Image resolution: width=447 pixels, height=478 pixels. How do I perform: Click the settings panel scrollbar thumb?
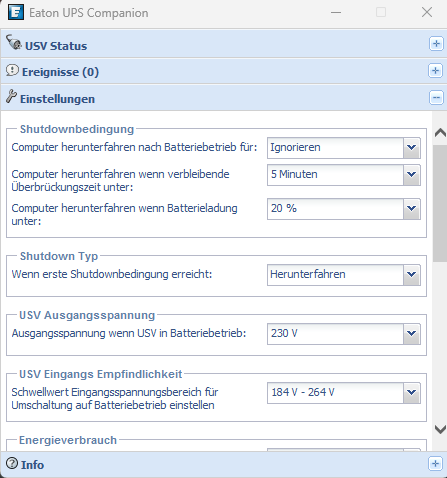440,203
